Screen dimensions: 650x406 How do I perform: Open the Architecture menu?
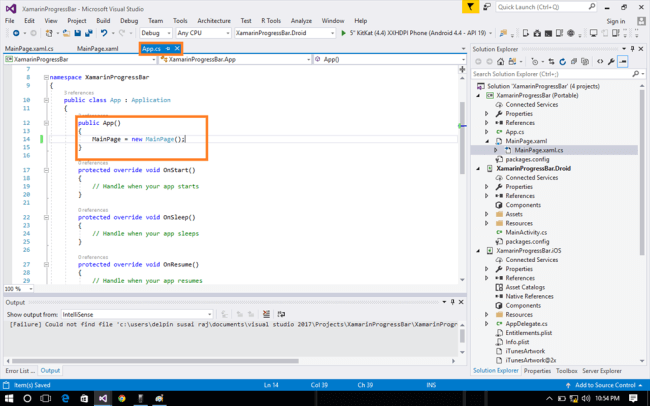[x=213, y=20]
